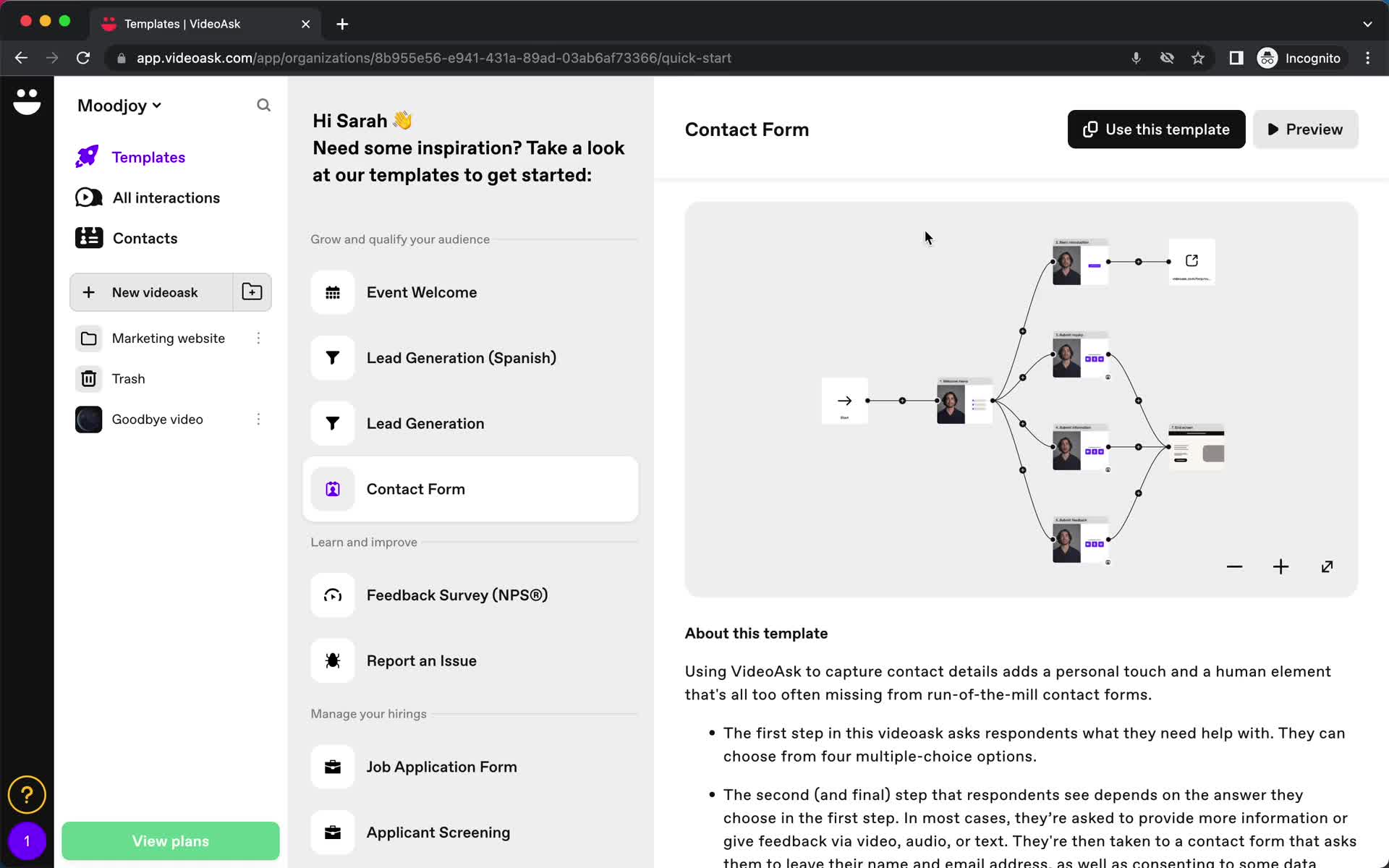Click Use this template button
The width and height of the screenshot is (1389, 868).
tap(1156, 129)
